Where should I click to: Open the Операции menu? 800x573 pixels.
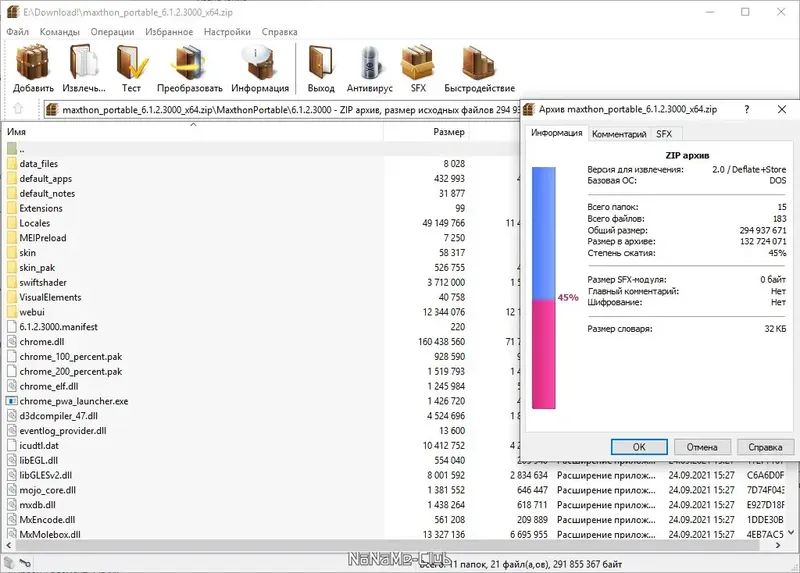(112, 32)
